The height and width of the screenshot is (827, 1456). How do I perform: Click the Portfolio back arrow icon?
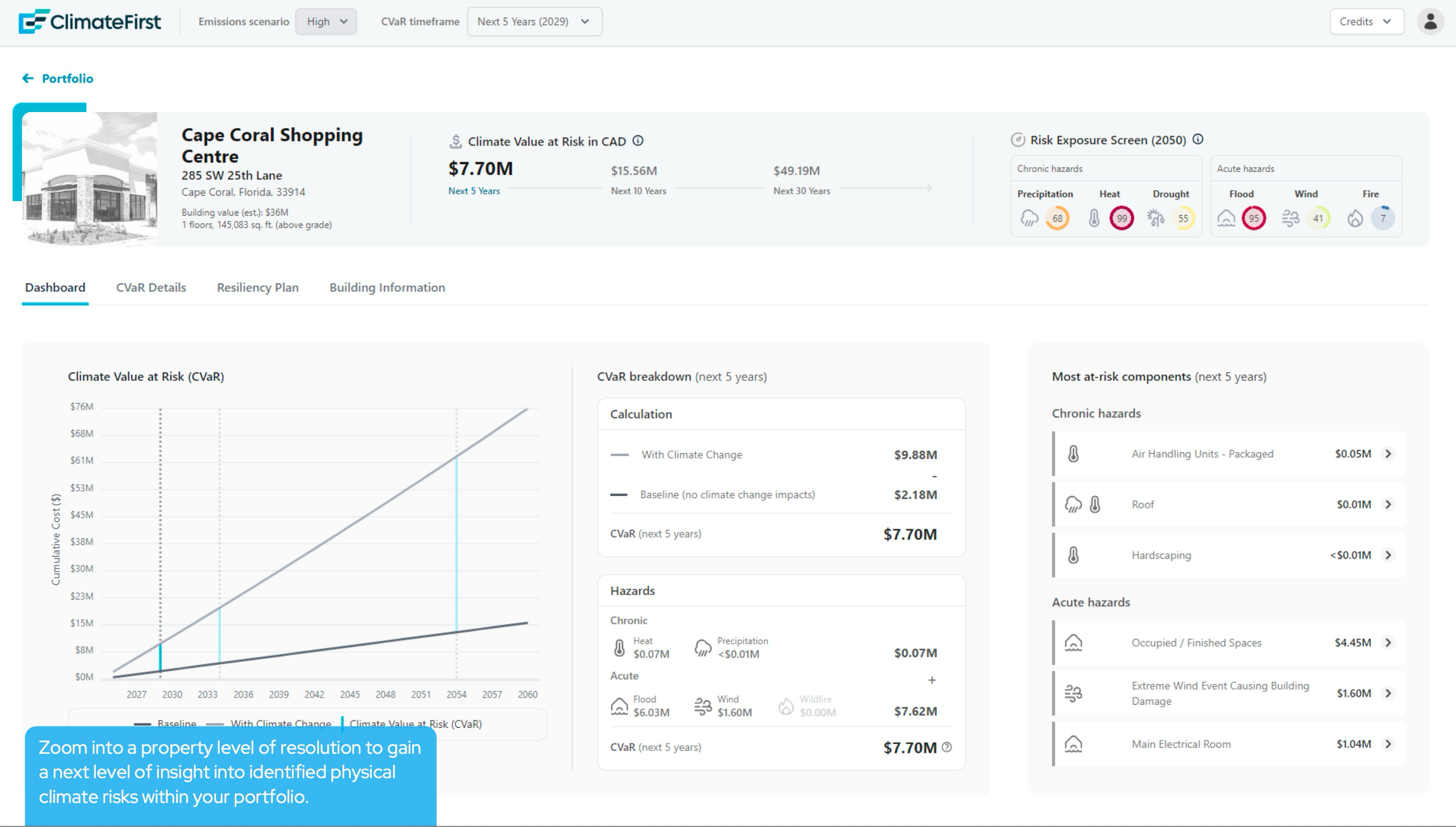(x=28, y=78)
